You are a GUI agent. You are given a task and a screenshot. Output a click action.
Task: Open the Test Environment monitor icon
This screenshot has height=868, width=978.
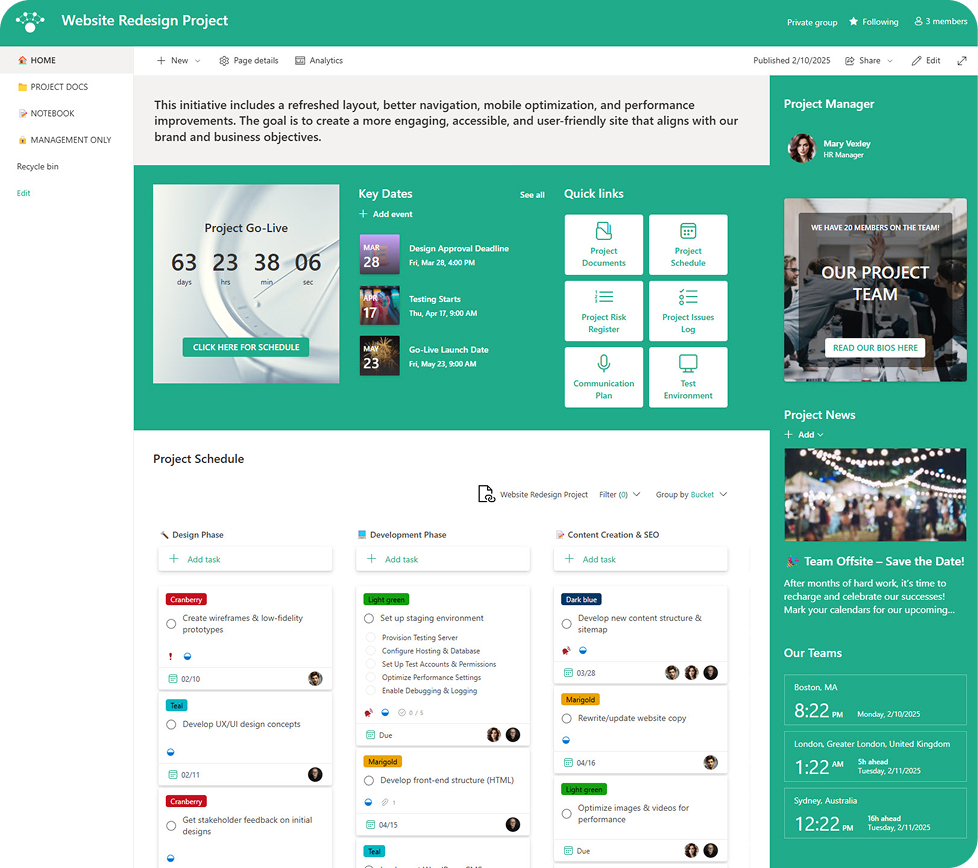click(x=688, y=363)
